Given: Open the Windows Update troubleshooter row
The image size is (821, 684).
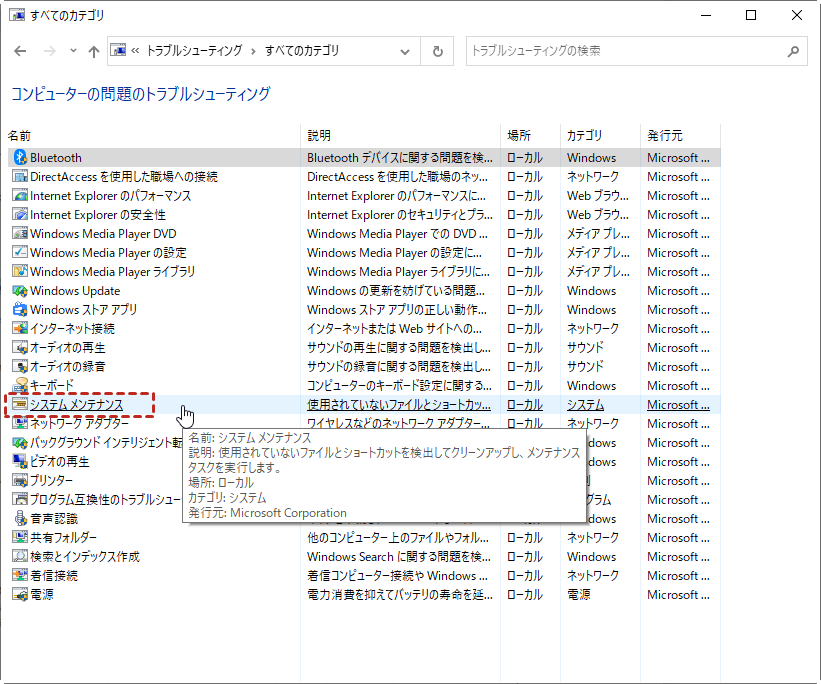Looking at the screenshot, I should click(x=364, y=291).
